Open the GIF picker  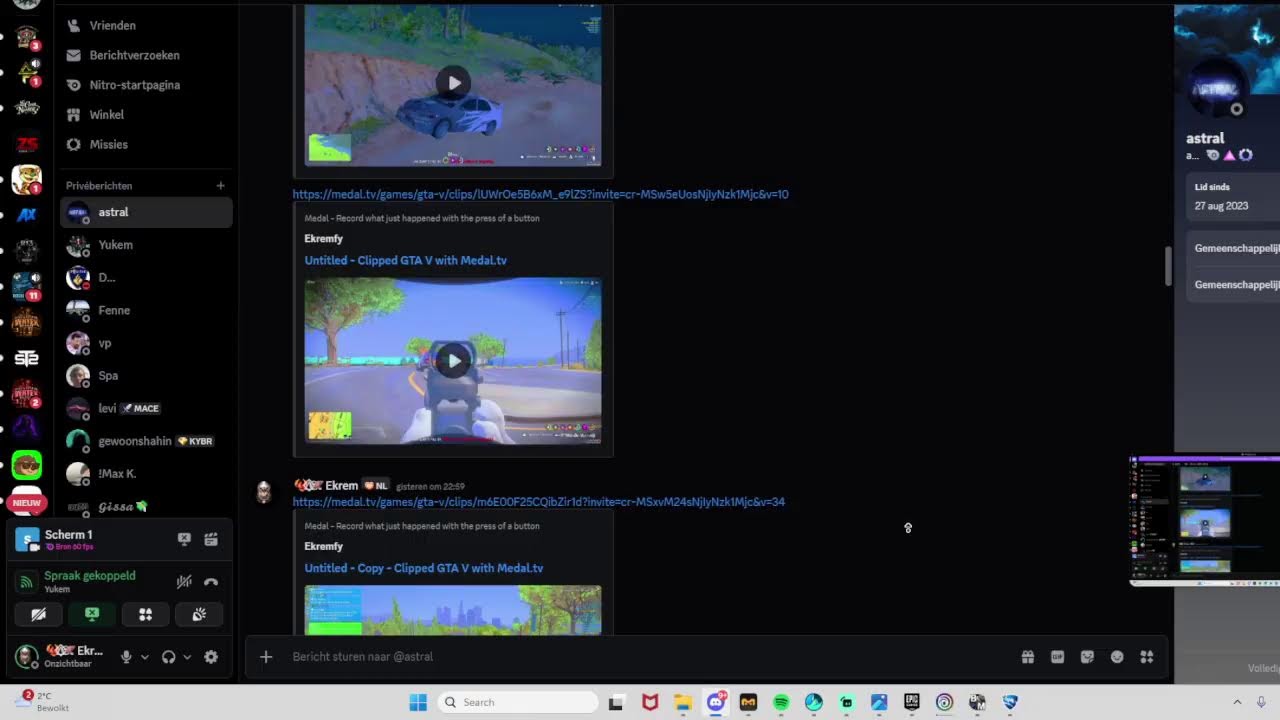(1057, 657)
